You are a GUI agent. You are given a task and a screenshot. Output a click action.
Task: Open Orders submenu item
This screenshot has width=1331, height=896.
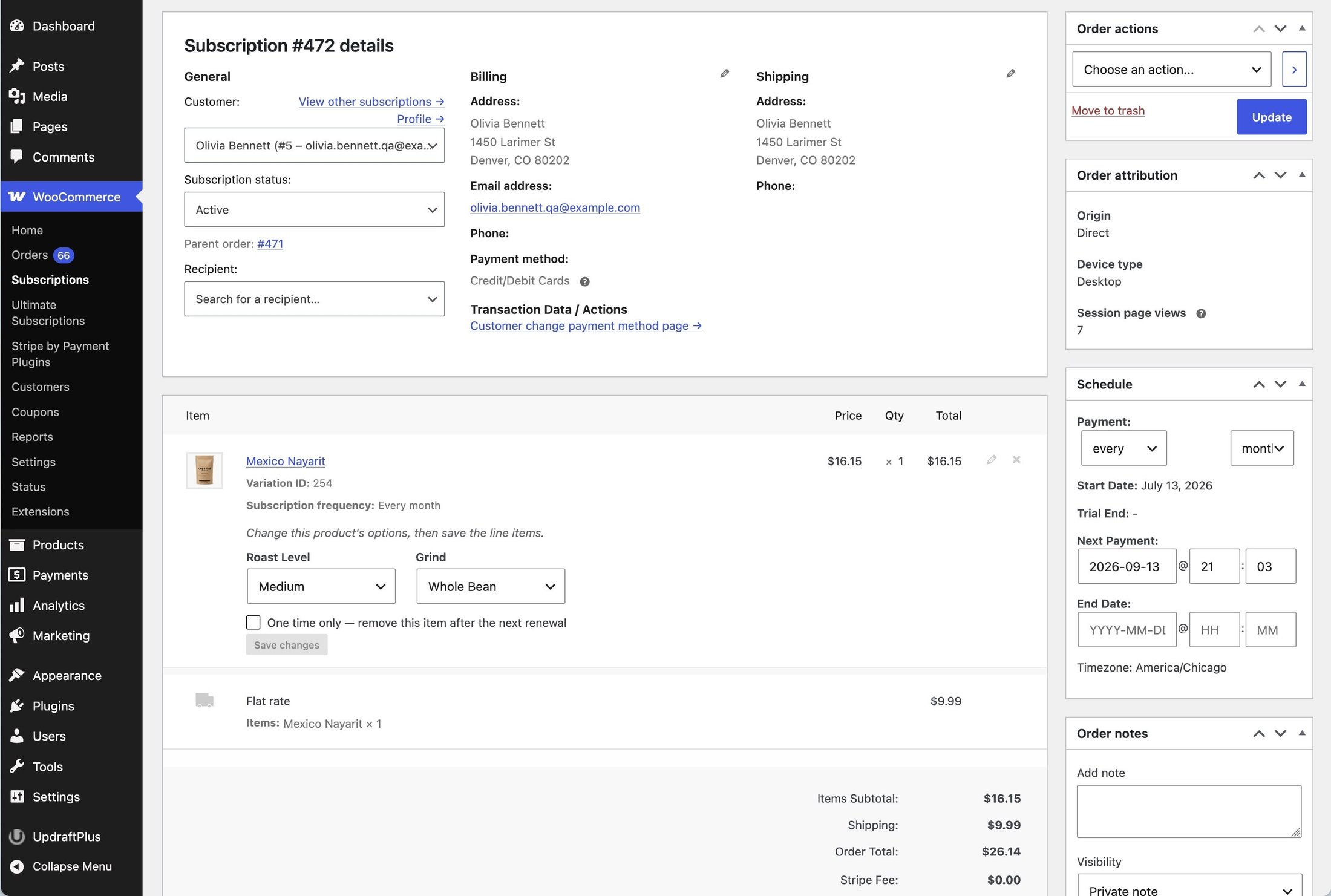(30, 255)
